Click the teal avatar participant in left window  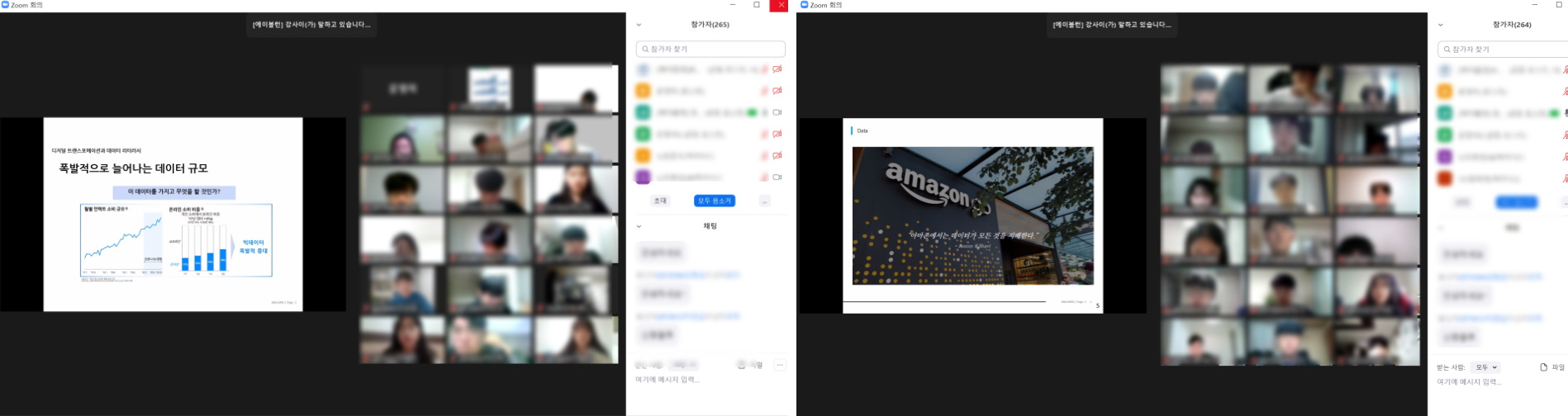coord(643,112)
